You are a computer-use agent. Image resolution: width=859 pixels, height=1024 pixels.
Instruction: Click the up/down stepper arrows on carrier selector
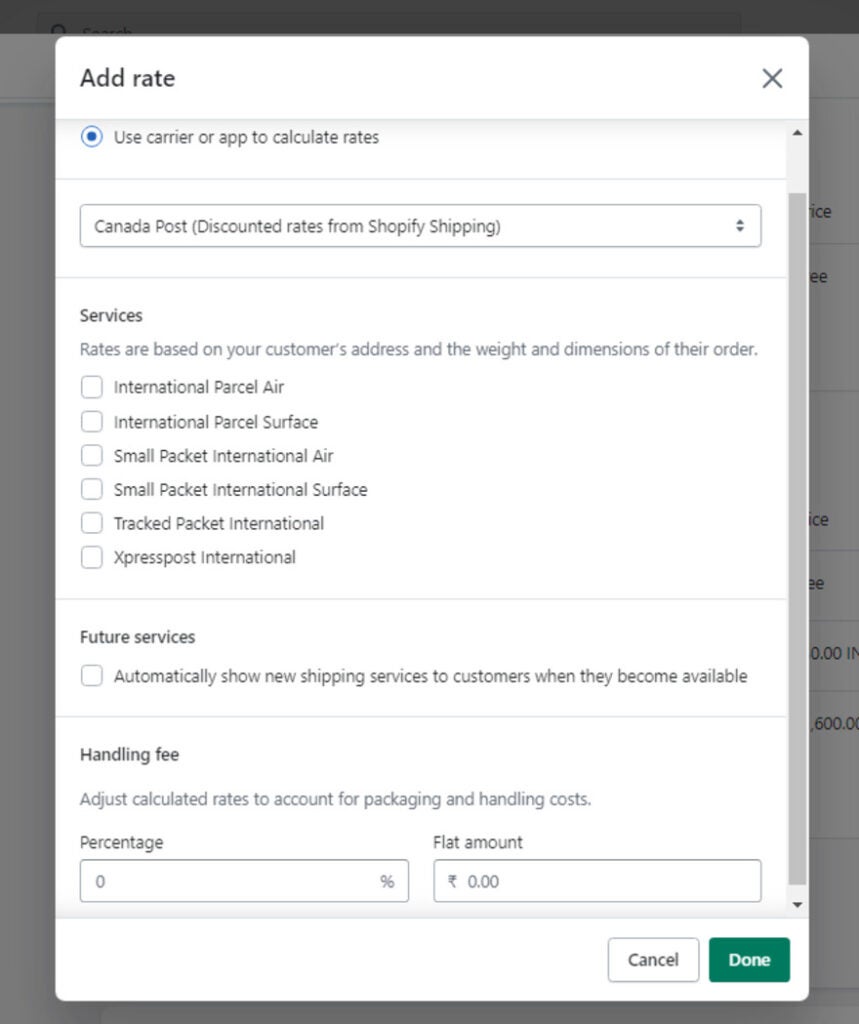point(742,225)
